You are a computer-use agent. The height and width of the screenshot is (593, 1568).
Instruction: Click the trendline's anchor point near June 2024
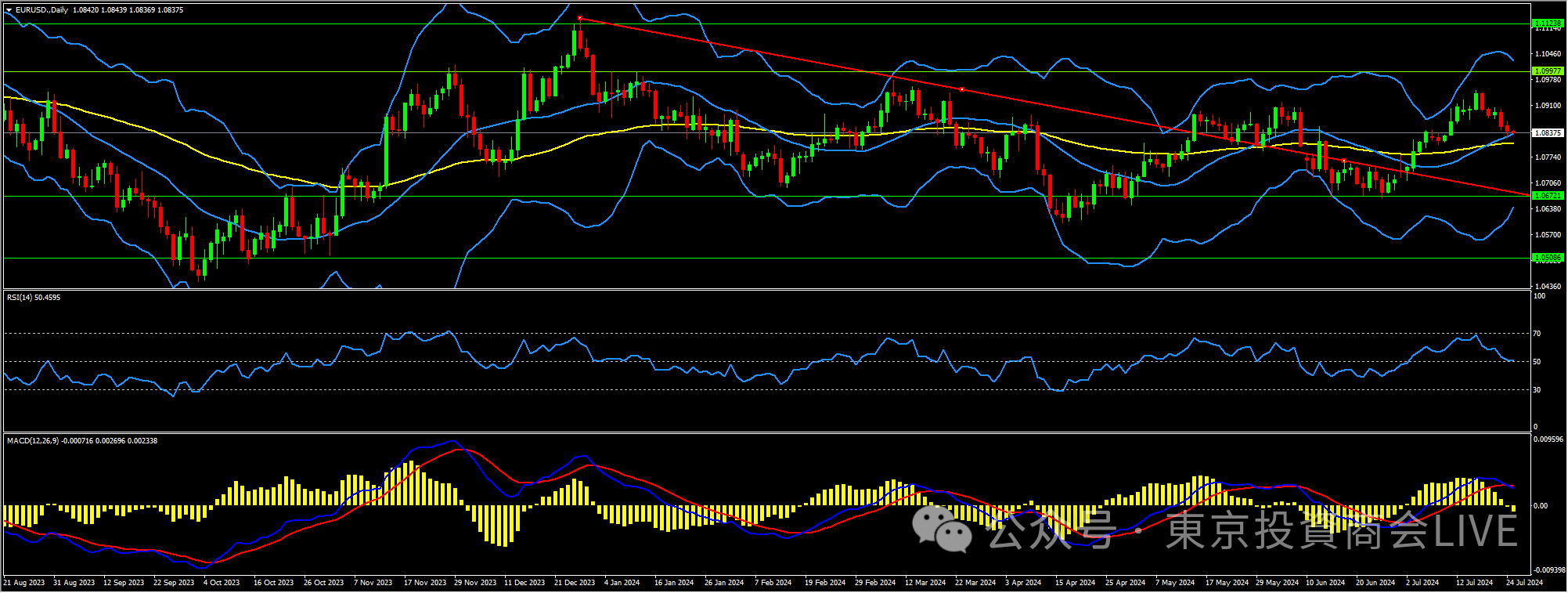pyautogui.click(x=1344, y=161)
